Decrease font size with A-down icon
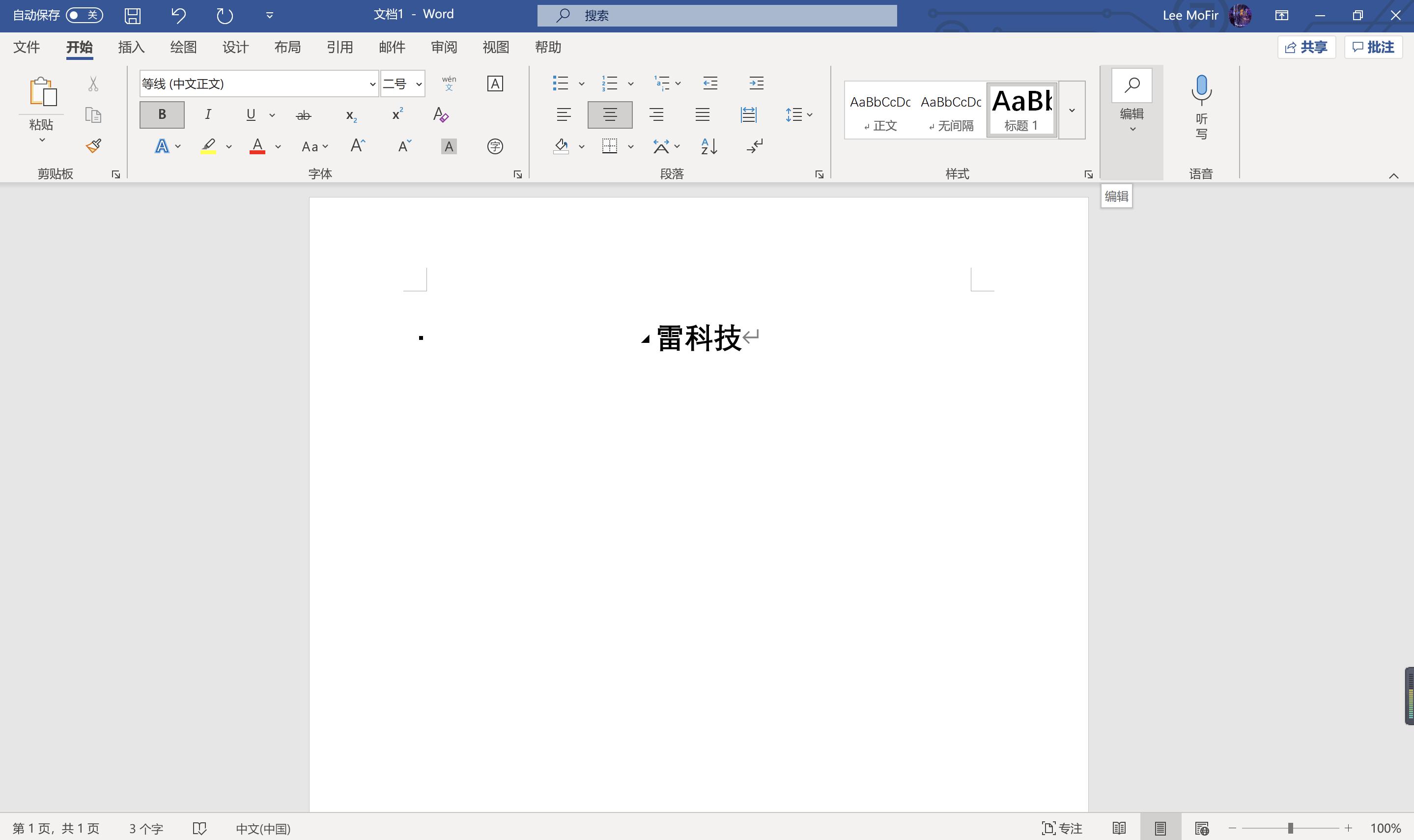The width and height of the screenshot is (1414, 840). tap(404, 146)
